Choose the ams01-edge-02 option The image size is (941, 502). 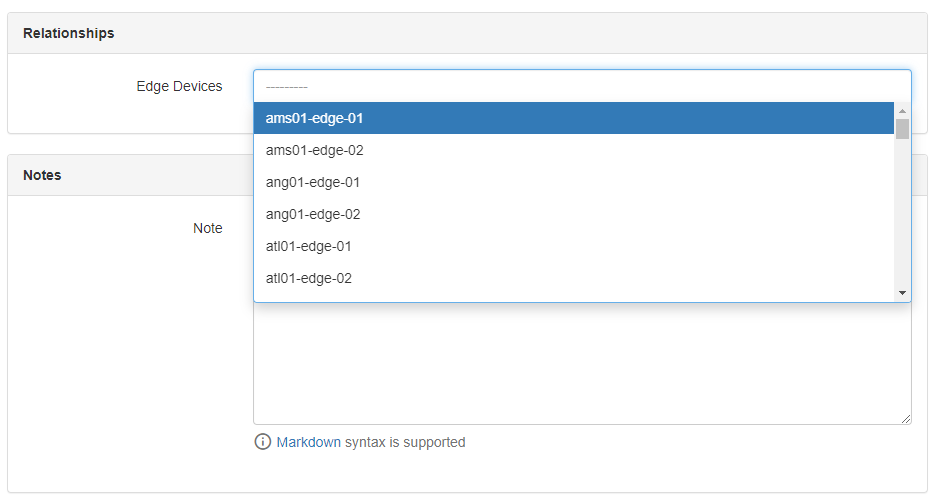coord(314,150)
